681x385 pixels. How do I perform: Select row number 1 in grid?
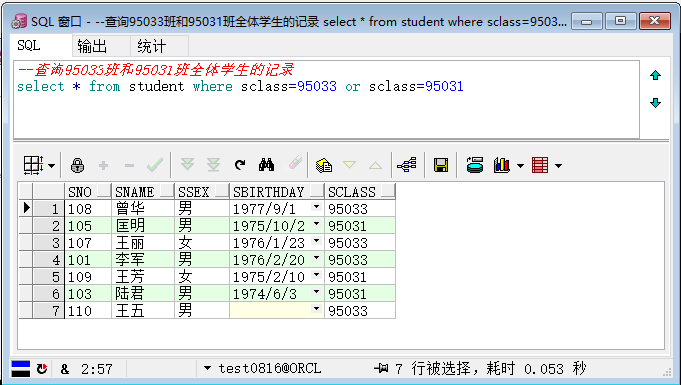click(x=49, y=209)
